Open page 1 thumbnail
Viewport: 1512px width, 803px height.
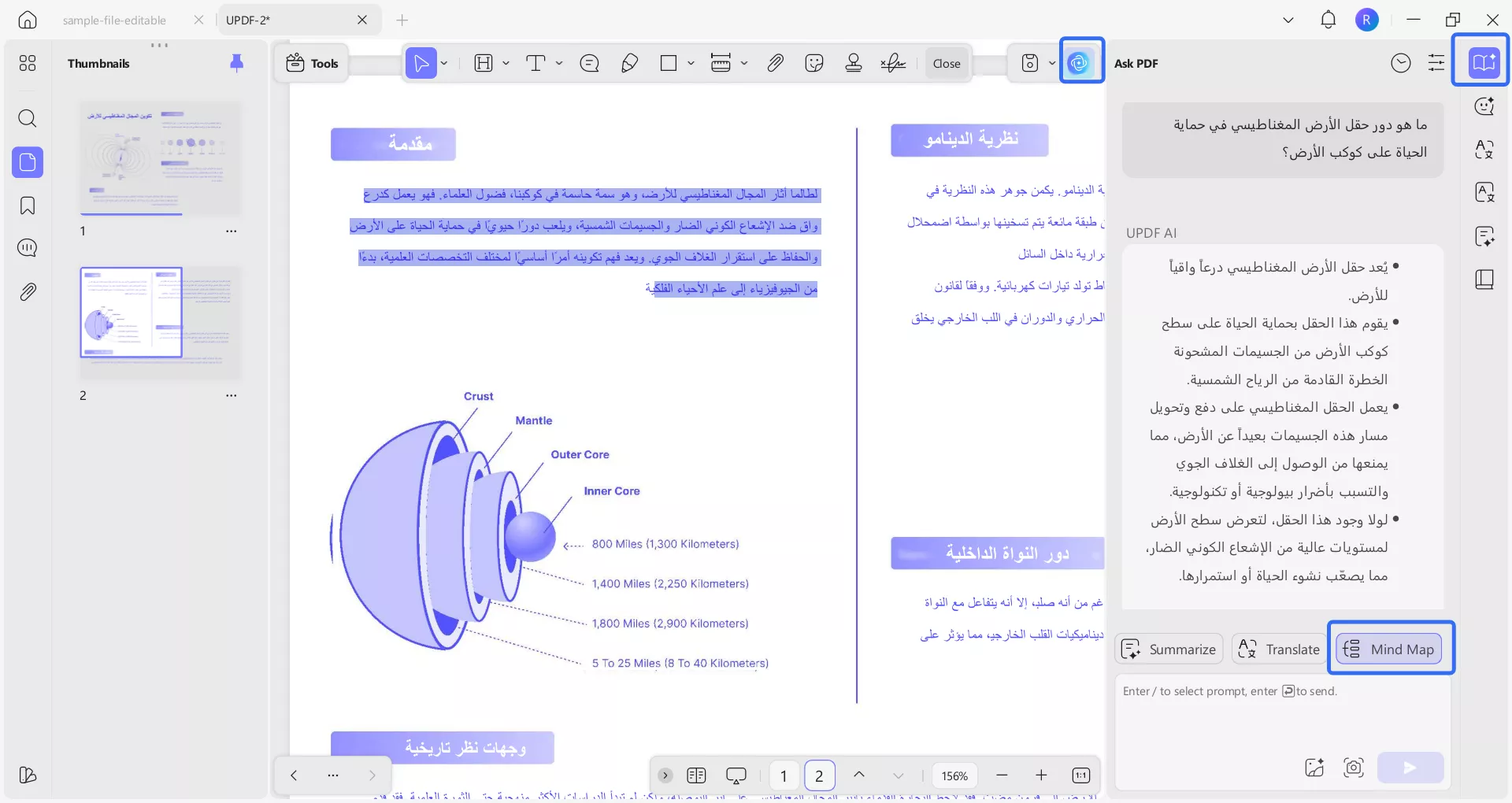pos(161,158)
